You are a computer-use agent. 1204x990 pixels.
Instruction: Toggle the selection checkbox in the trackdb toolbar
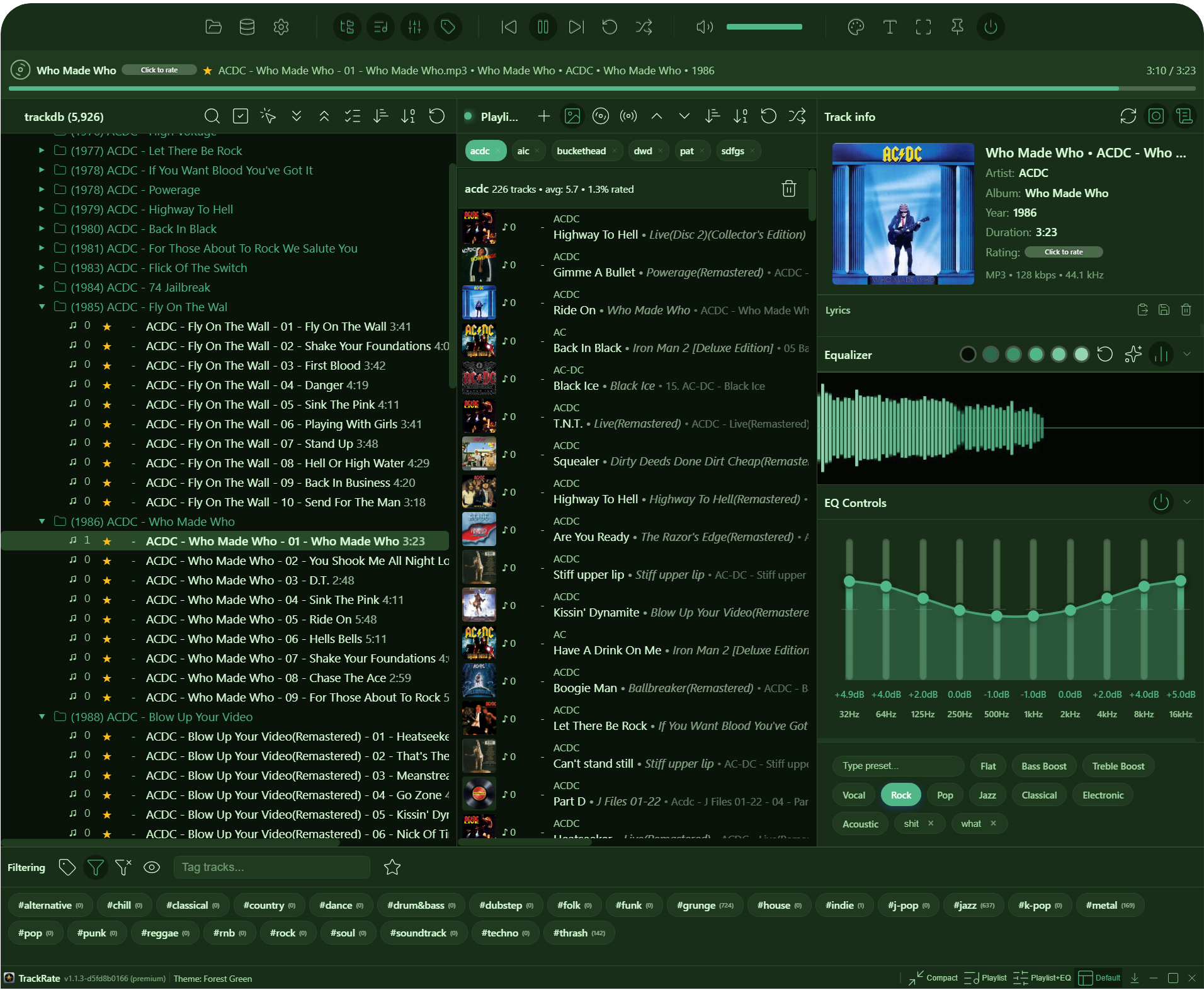(239, 116)
